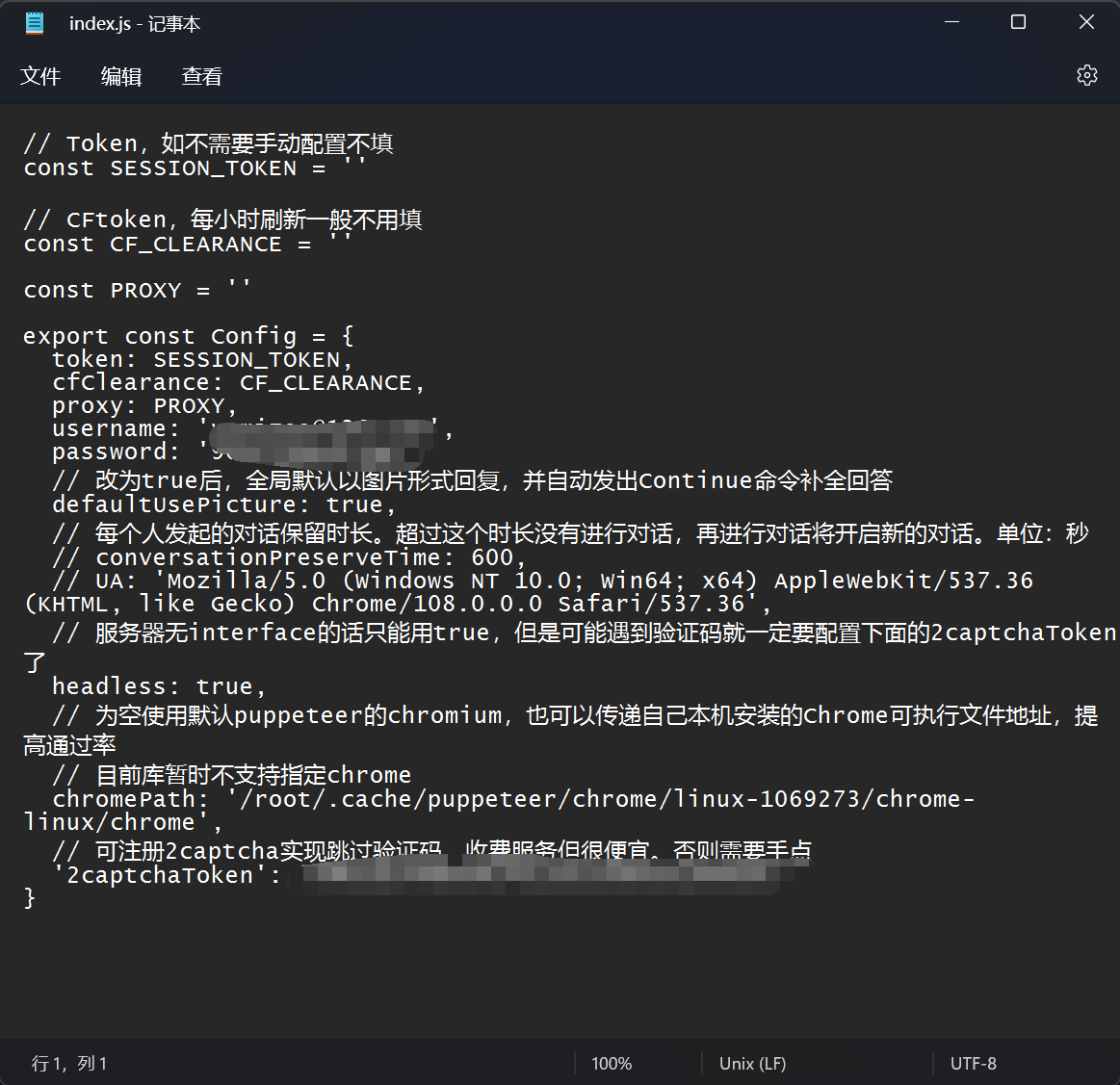Click the 100% zoom indicator in status bar
The height and width of the screenshot is (1085, 1120).
tap(612, 1063)
